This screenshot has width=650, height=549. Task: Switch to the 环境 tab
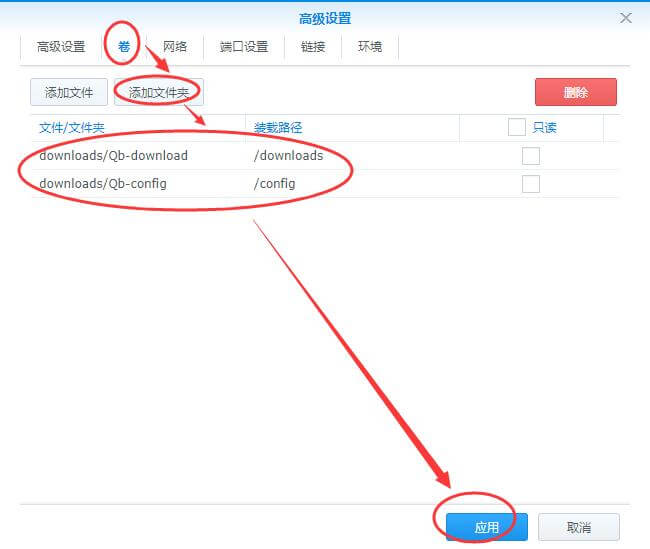370,47
